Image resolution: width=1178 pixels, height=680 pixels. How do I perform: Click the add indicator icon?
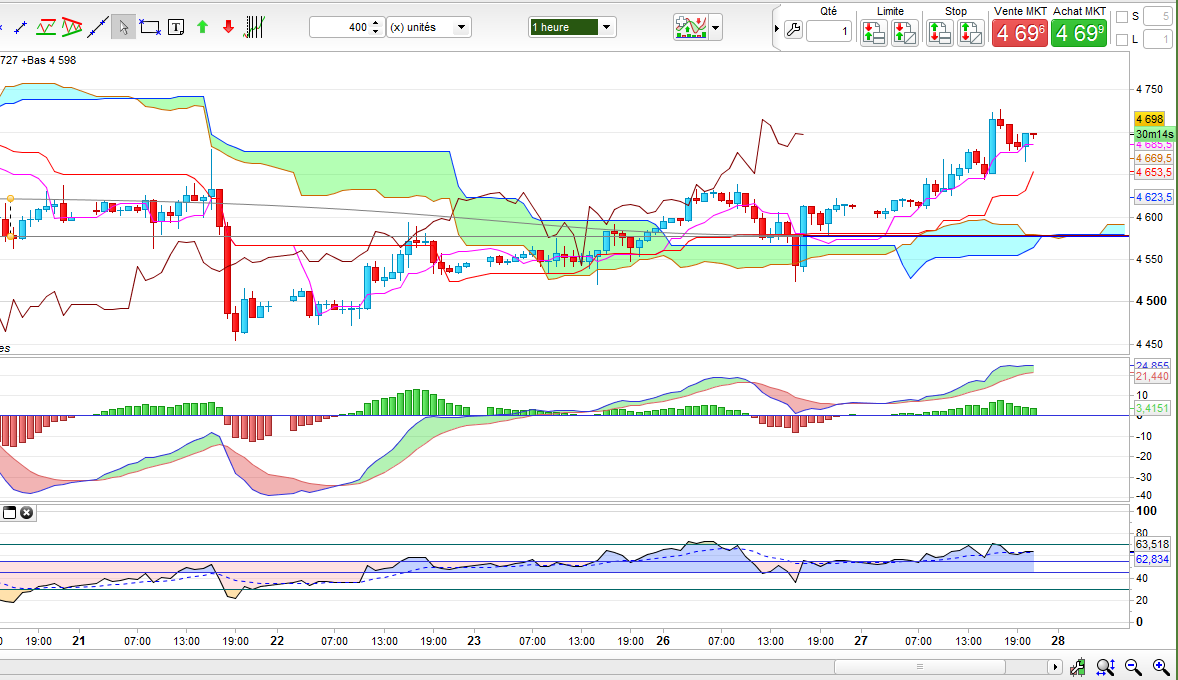pyautogui.click(x=690, y=27)
